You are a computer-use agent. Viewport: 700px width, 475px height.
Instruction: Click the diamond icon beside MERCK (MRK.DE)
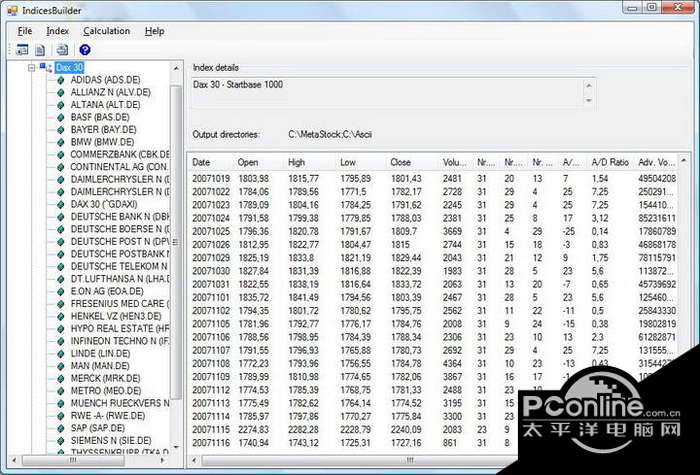click(x=61, y=379)
